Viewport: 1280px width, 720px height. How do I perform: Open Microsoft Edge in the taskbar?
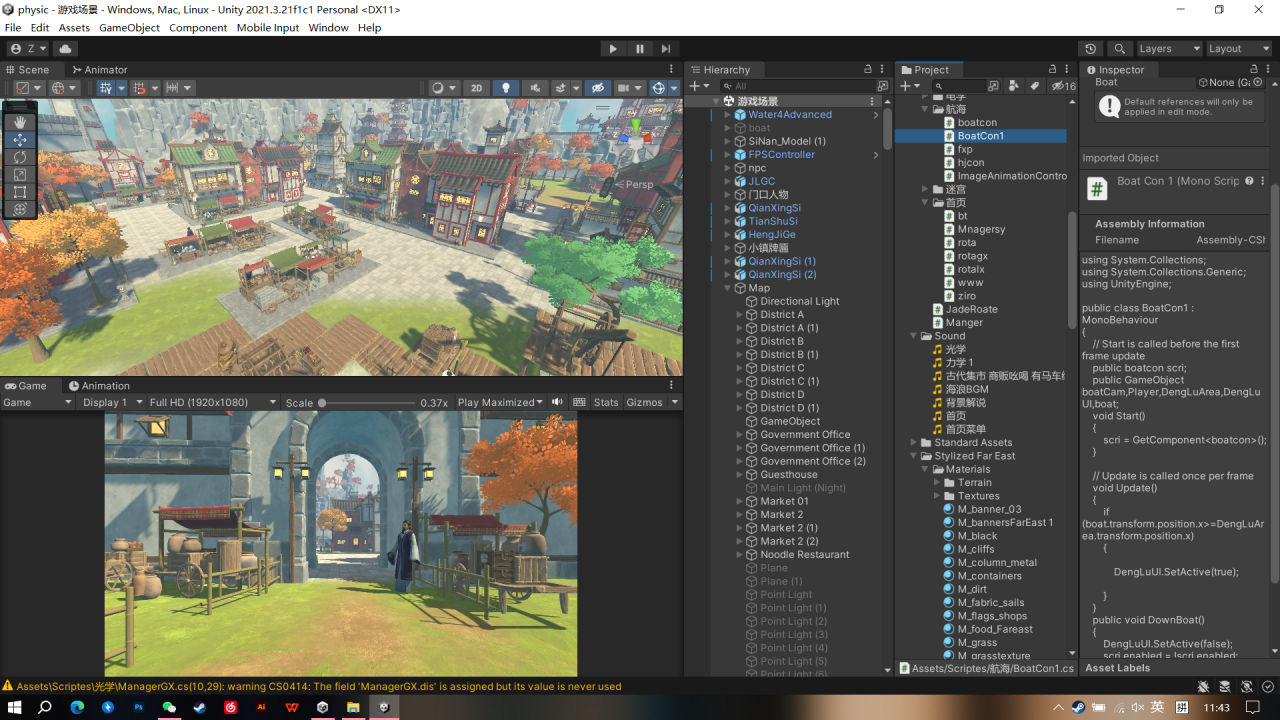click(77, 707)
